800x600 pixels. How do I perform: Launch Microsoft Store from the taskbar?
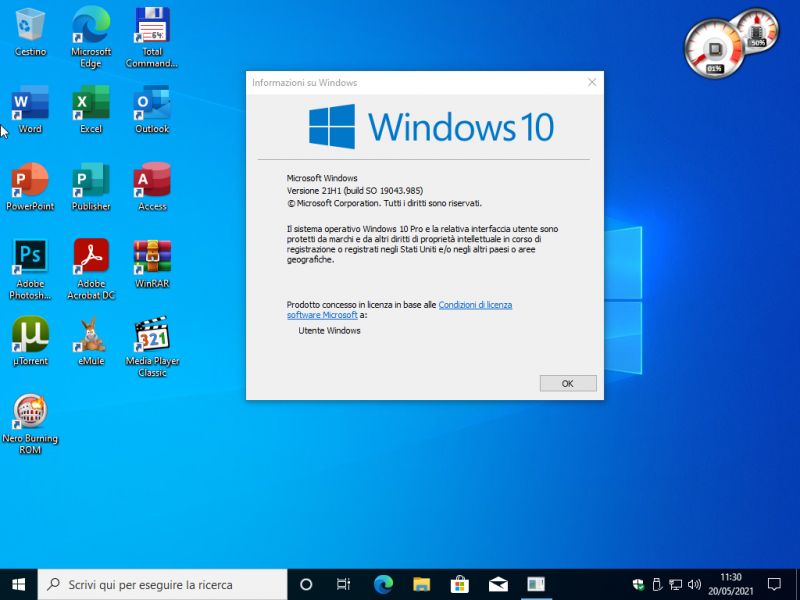pyautogui.click(x=458, y=584)
